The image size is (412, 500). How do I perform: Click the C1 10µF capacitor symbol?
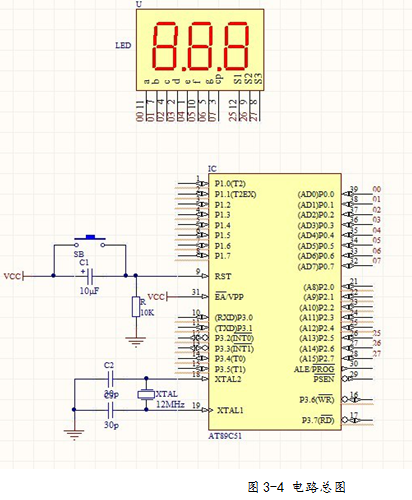tap(89, 276)
